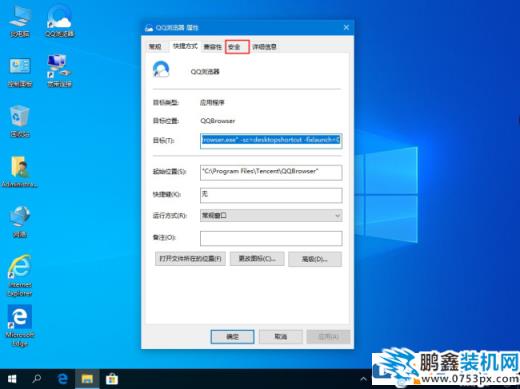
Task: Select the Network globe desktop icon
Action: (20, 221)
